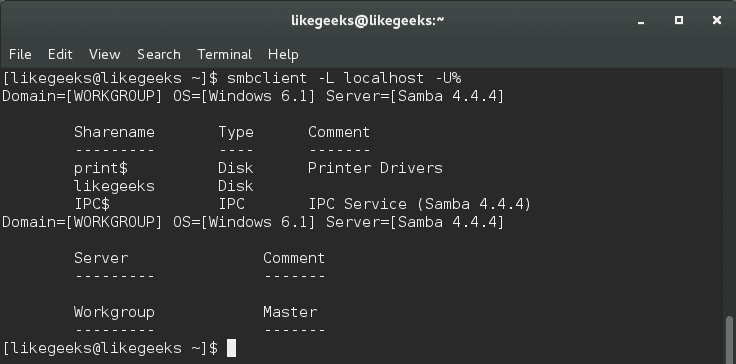Click the likegeeks@likegeeks title bar text
The width and height of the screenshot is (736, 364).
coord(368,20)
